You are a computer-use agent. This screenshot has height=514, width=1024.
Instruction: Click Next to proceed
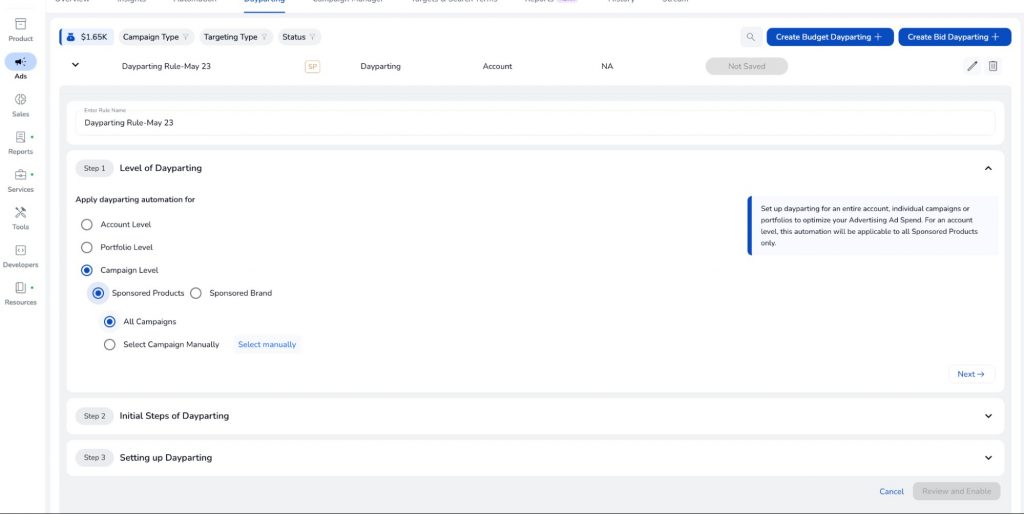pos(971,374)
